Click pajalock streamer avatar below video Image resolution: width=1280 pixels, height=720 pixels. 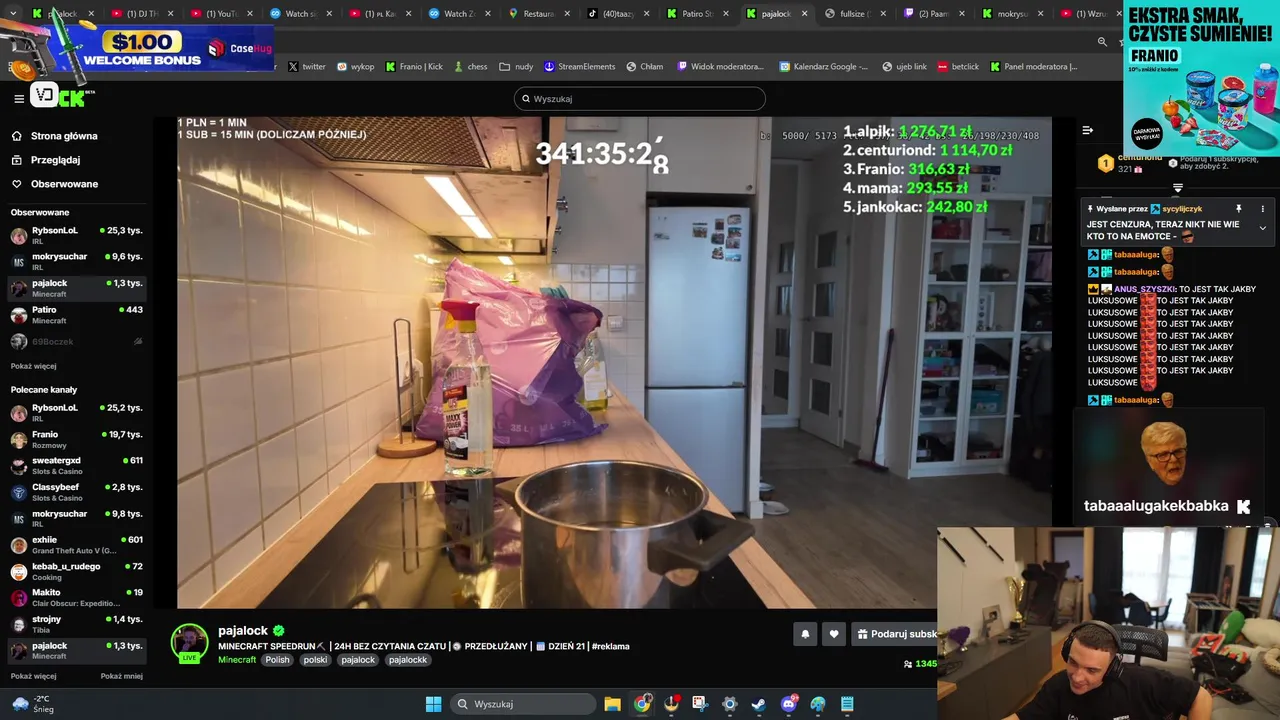click(189, 643)
